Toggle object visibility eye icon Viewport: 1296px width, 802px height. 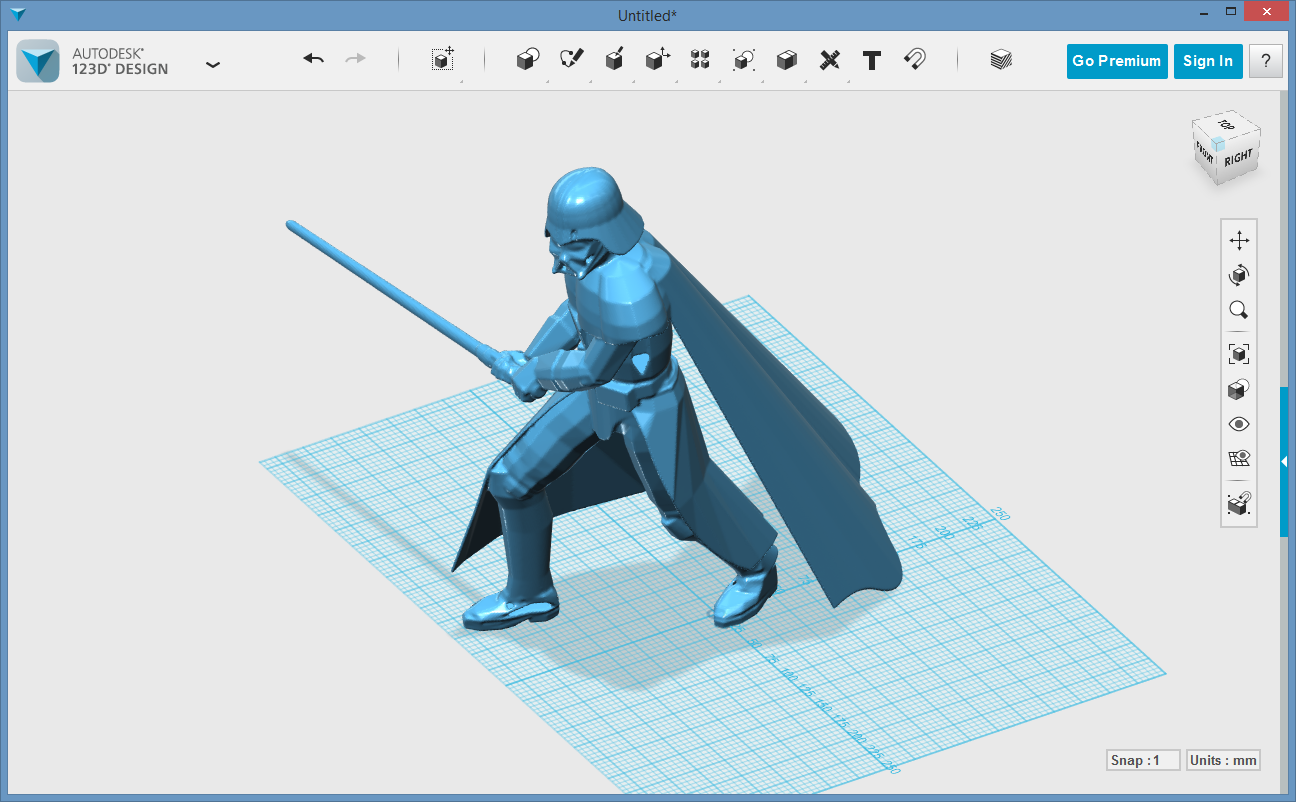(1239, 424)
